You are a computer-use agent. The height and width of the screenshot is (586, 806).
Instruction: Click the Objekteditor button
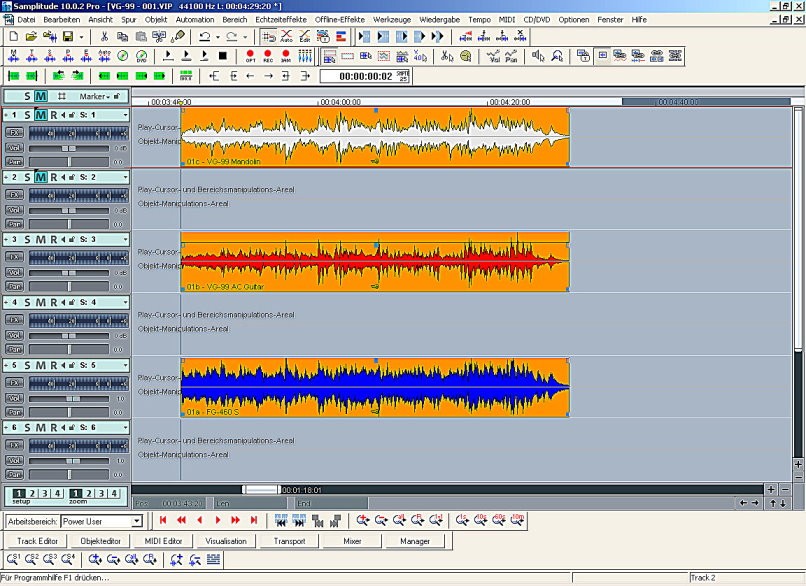100,541
